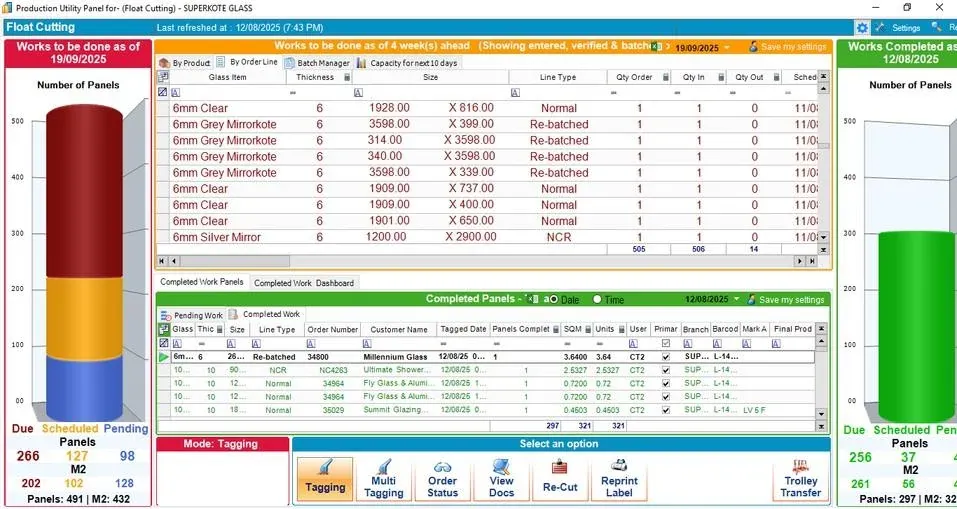Click the lock icon on Qty In column
This screenshot has width=957, height=509.
coord(721,78)
